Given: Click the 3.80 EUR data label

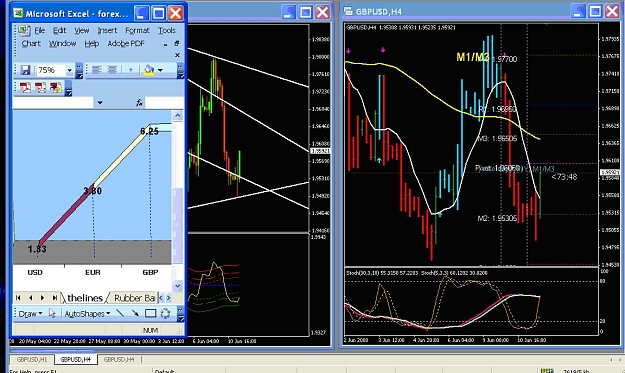Looking at the screenshot, I should tap(92, 191).
